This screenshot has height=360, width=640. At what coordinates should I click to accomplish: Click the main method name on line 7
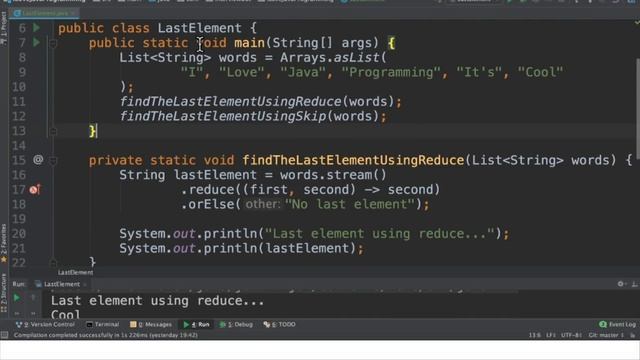(x=249, y=43)
